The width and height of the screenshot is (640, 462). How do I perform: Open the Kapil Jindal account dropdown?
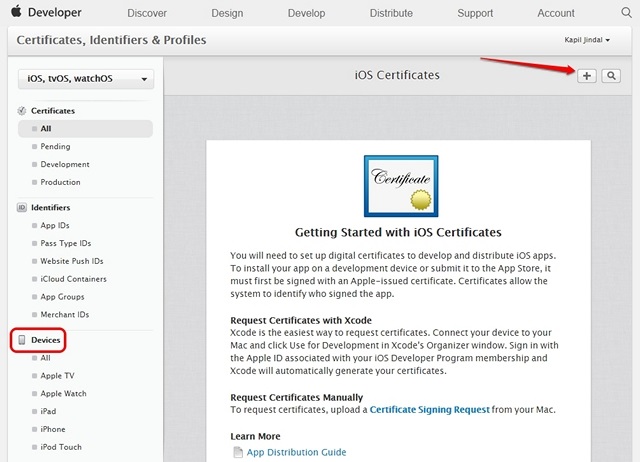point(587,40)
